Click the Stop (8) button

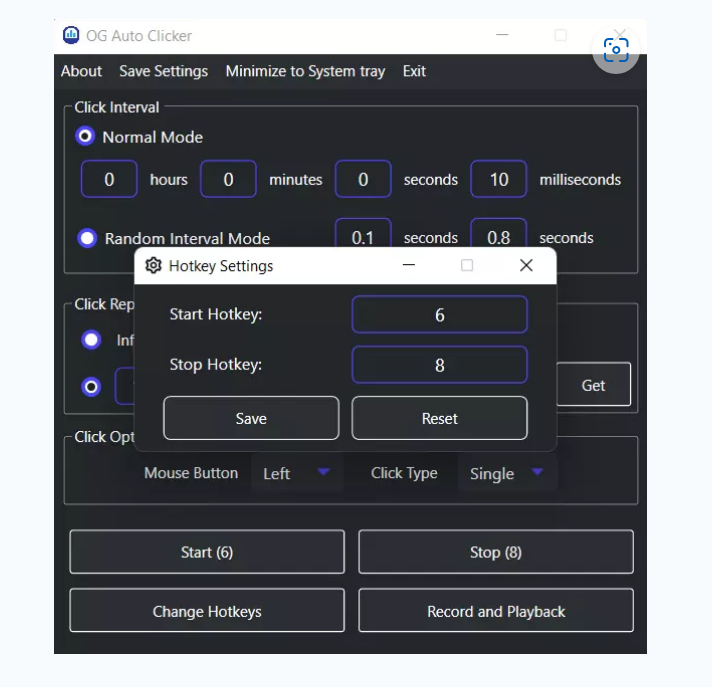coord(496,552)
